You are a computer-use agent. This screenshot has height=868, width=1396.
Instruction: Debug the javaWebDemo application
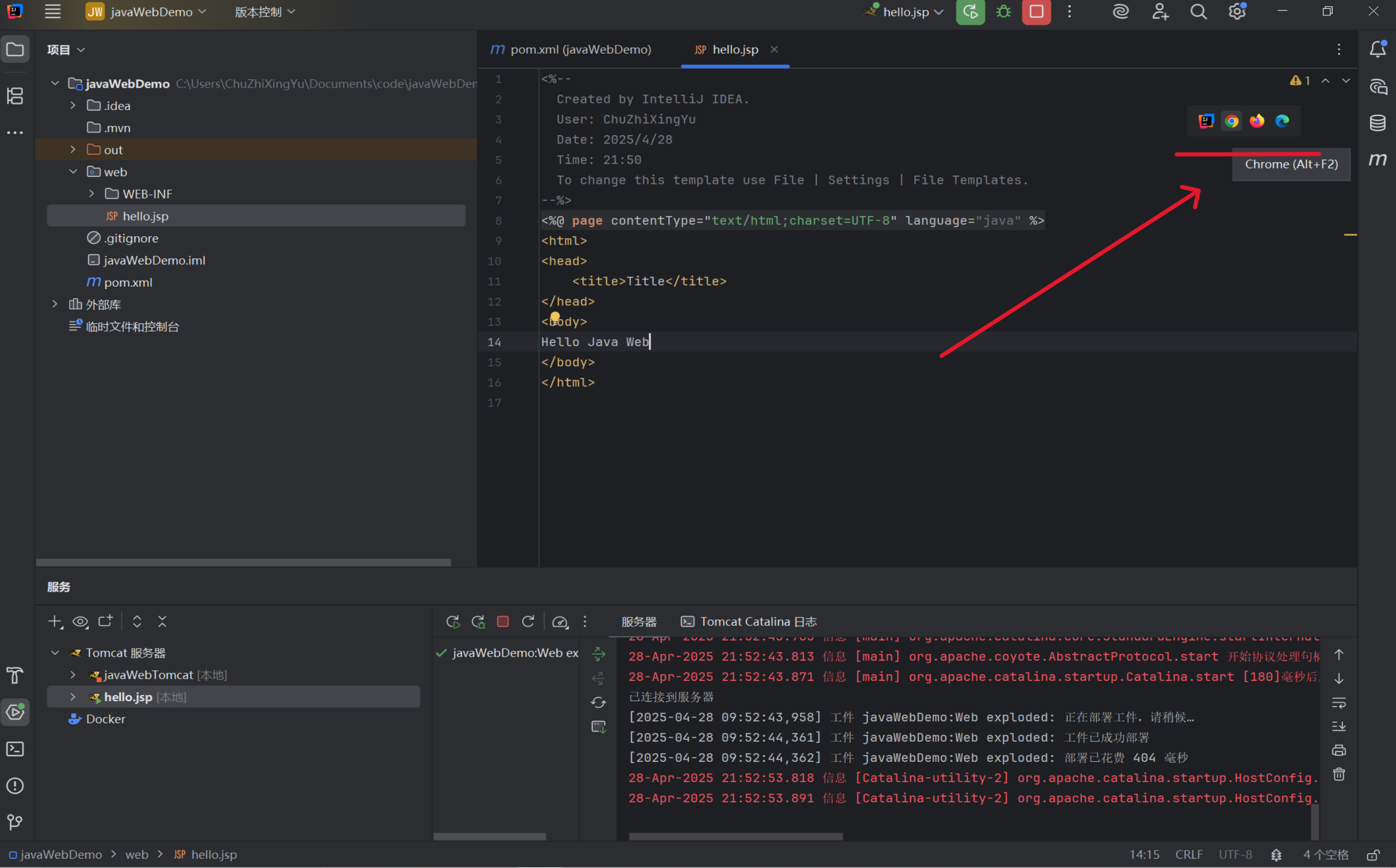[x=1003, y=11]
